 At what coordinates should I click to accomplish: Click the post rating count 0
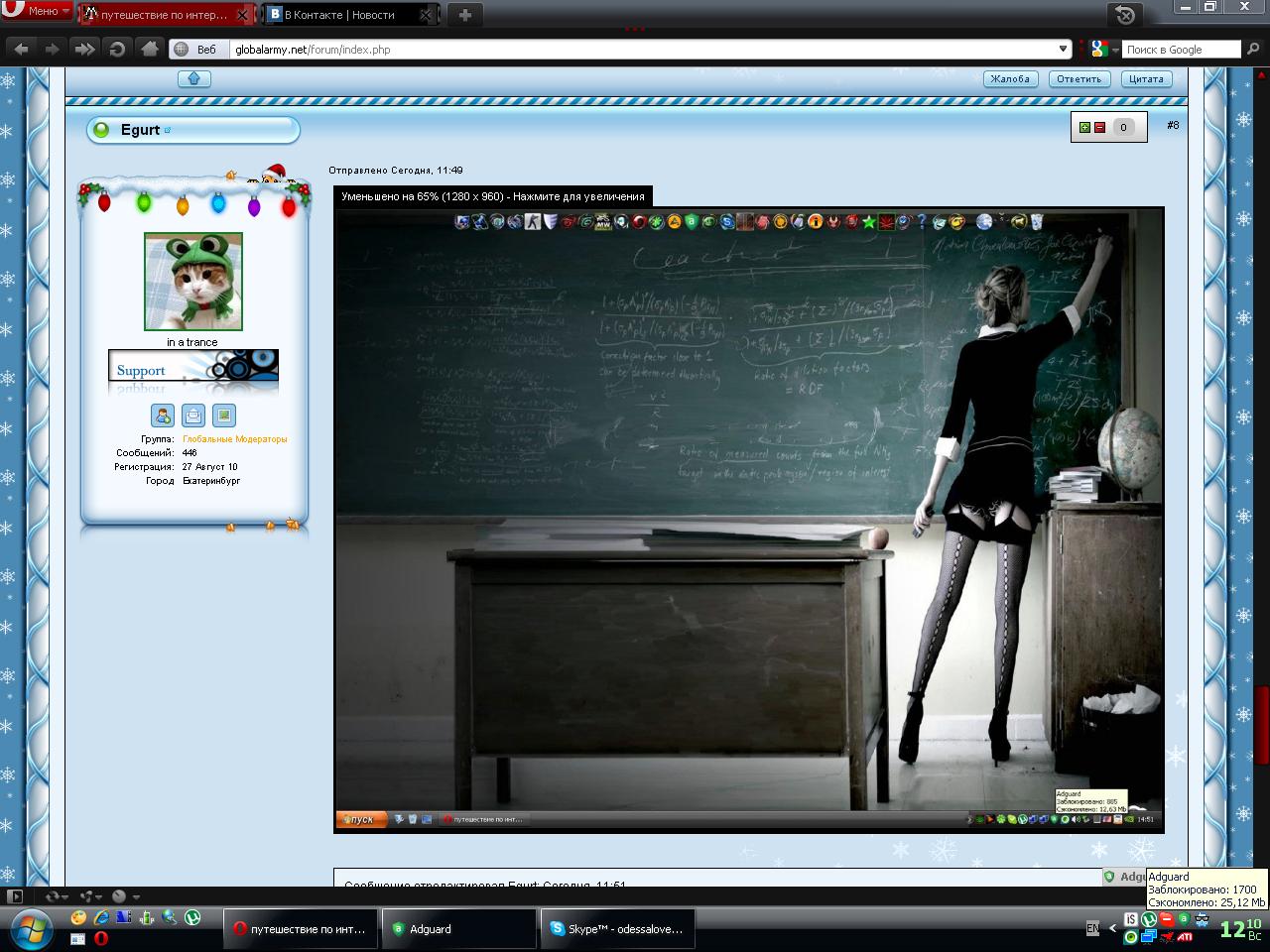tap(1123, 127)
